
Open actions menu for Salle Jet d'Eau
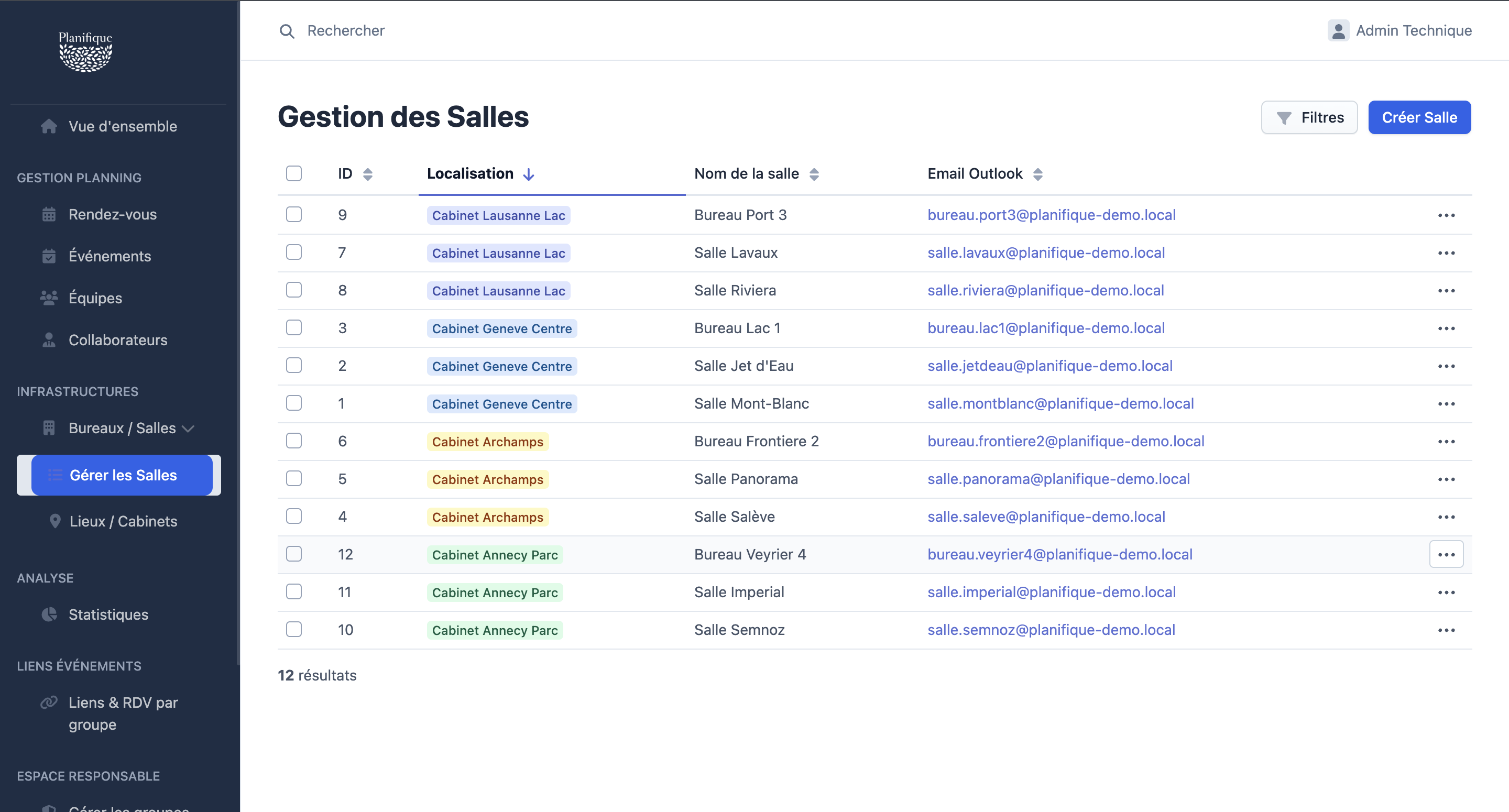click(1446, 366)
